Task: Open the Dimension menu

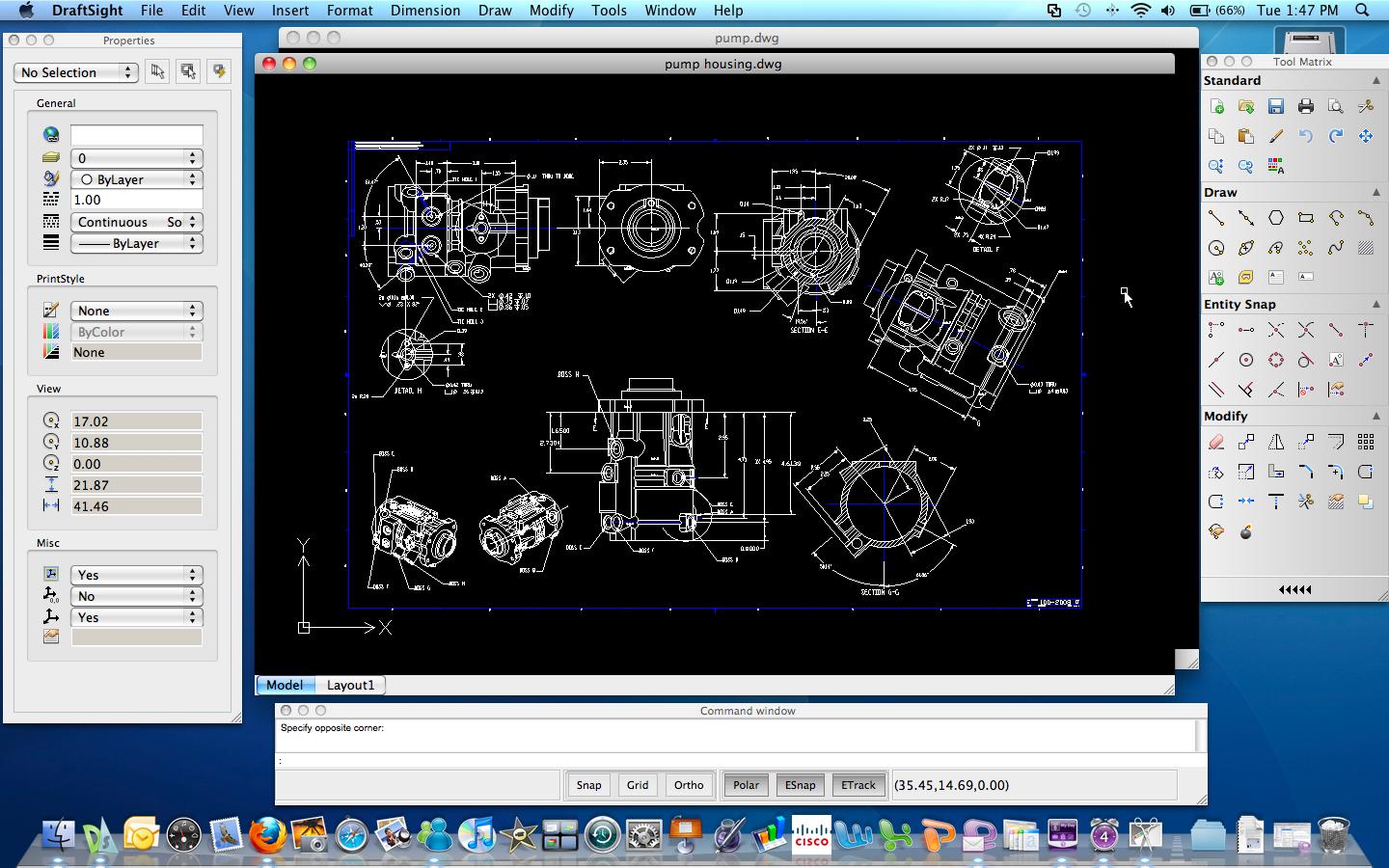Action: point(425,11)
